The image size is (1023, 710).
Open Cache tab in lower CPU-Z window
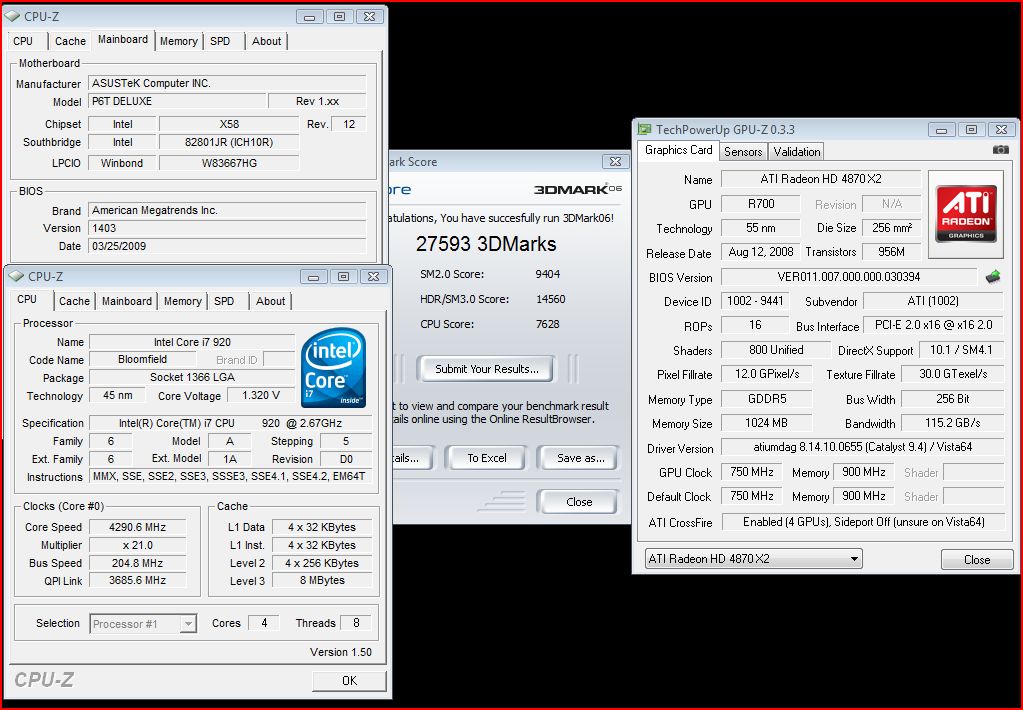click(74, 301)
